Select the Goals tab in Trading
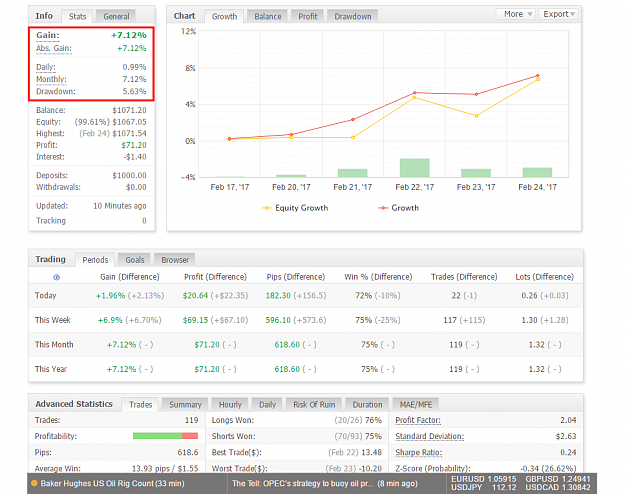Screen dimensions: 625x494 (x=135, y=260)
